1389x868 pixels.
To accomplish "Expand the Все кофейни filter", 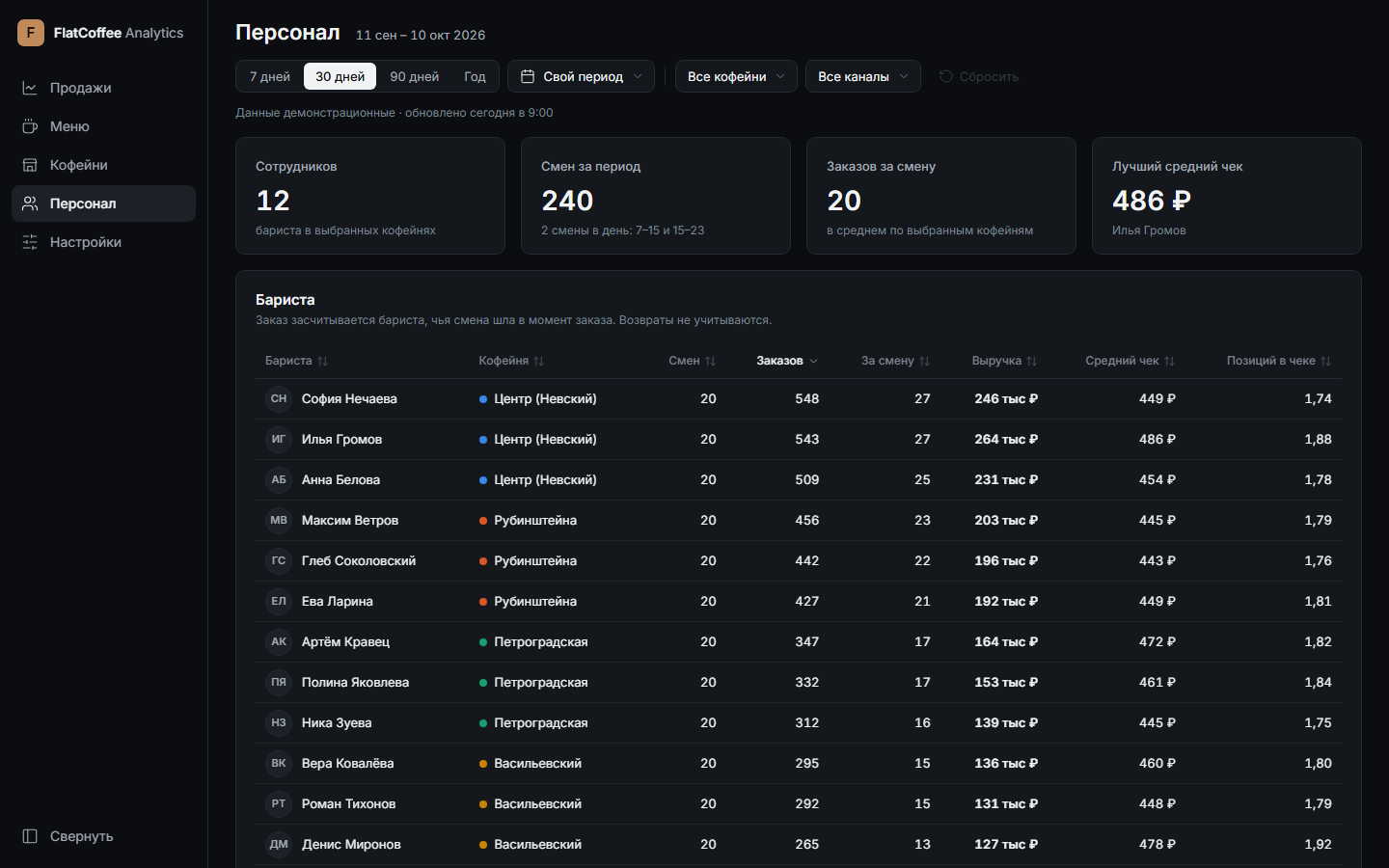I will click(x=736, y=76).
